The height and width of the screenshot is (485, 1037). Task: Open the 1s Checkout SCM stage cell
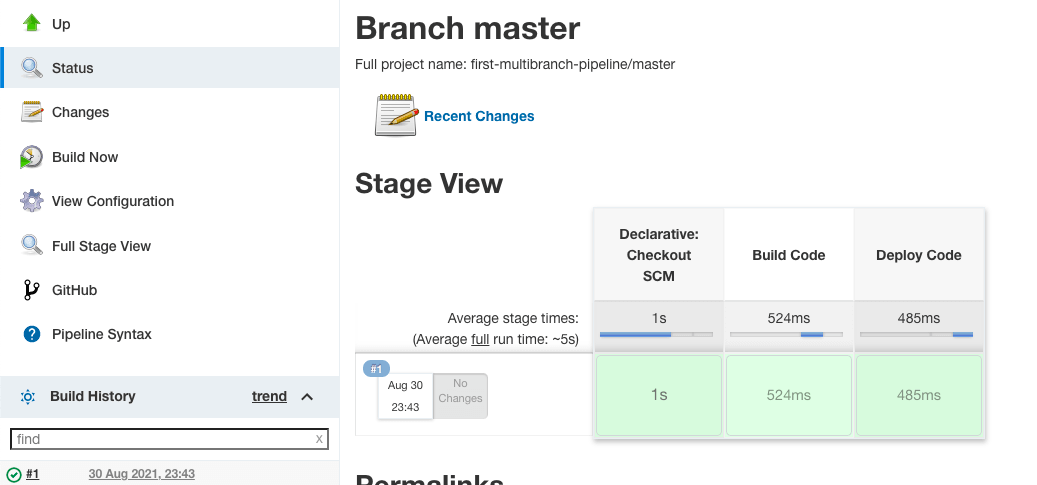pos(659,395)
